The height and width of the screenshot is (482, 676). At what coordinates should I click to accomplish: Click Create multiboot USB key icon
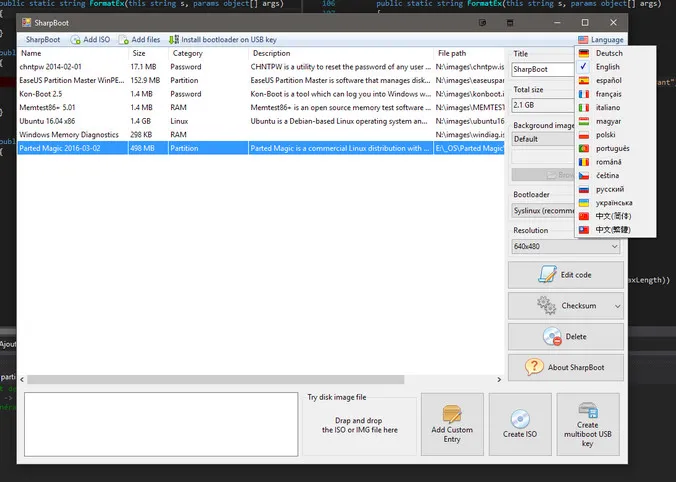point(588,410)
